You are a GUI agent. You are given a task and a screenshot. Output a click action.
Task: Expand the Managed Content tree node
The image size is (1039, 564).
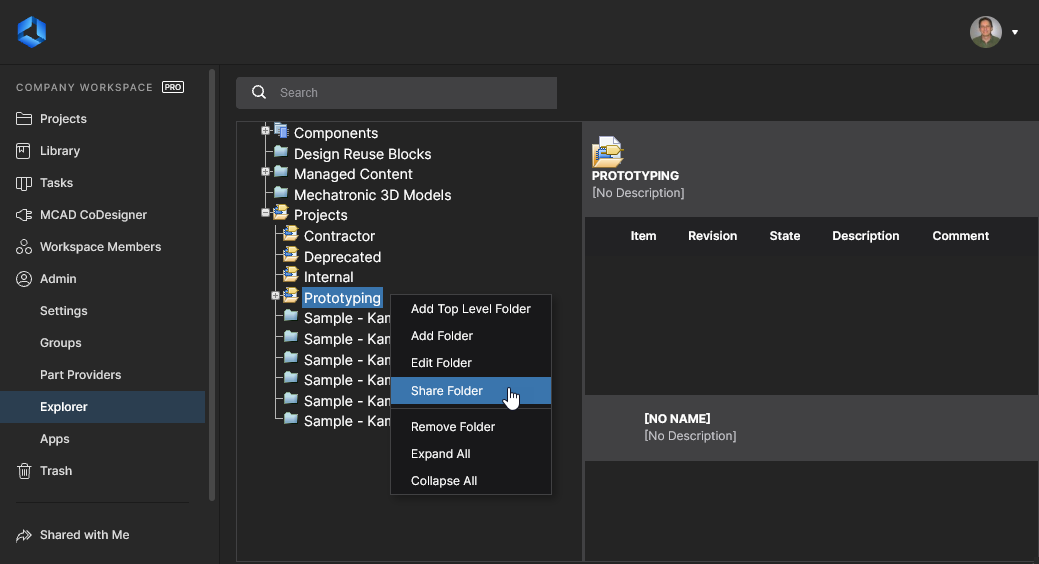click(x=266, y=172)
